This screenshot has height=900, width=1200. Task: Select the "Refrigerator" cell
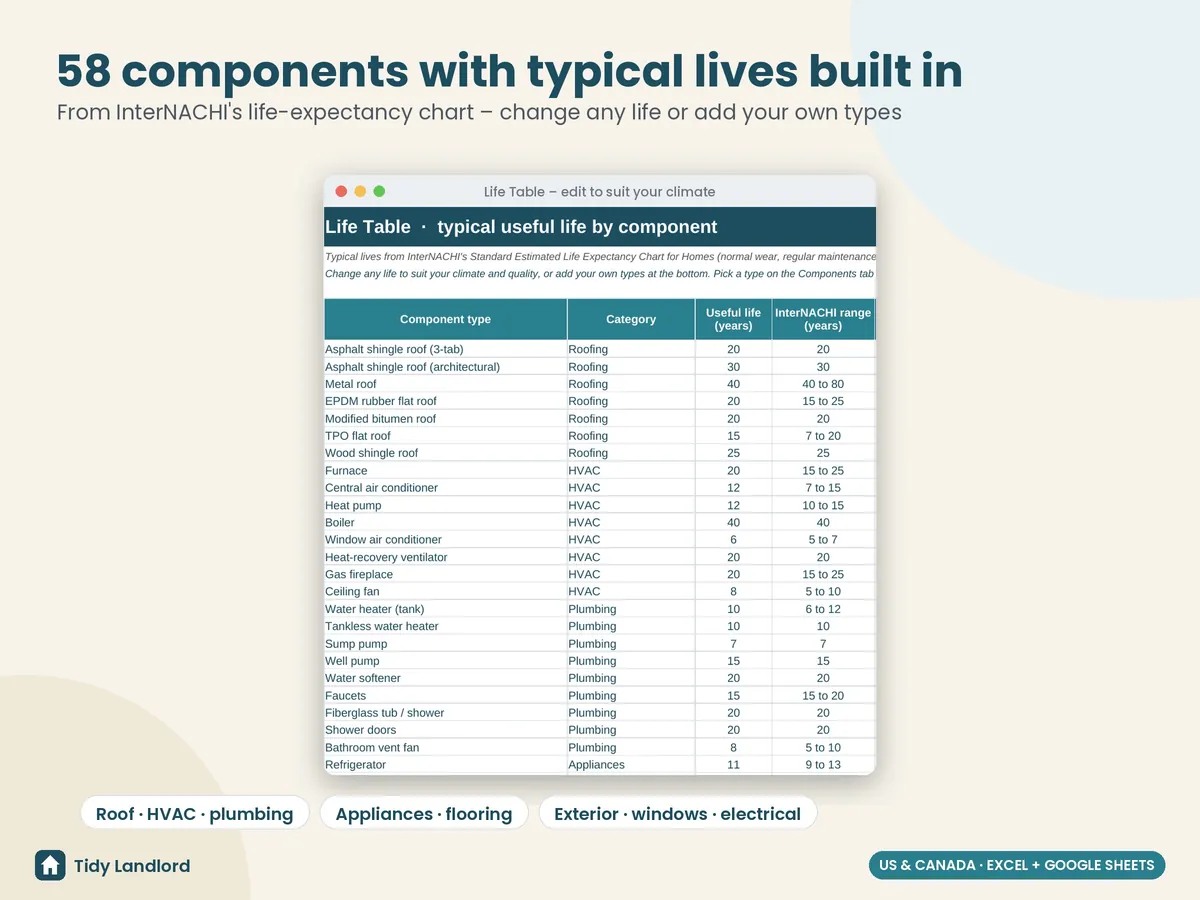coord(446,765)
